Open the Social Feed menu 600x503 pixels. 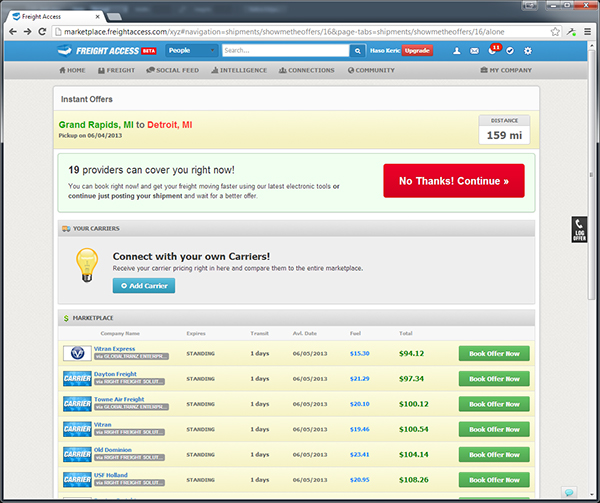point(173,70)
